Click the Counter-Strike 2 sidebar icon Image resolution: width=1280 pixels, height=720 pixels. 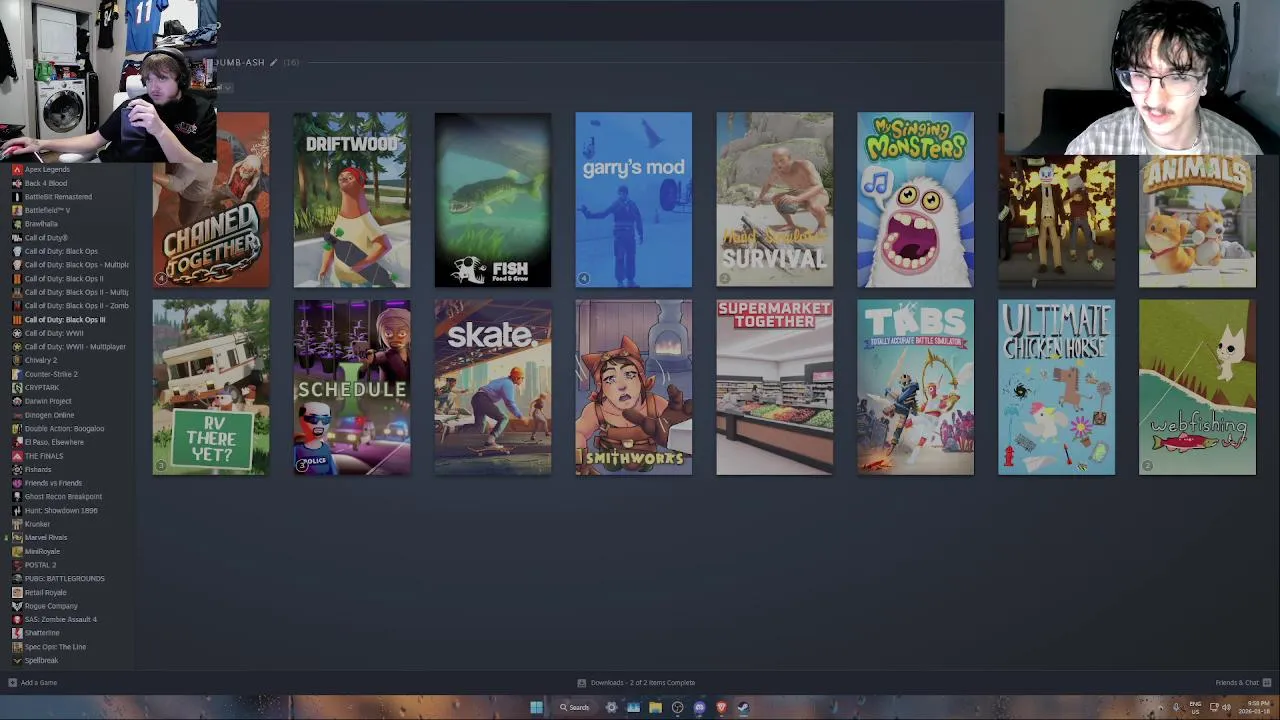pyautogui.click(x=17, y=374)
